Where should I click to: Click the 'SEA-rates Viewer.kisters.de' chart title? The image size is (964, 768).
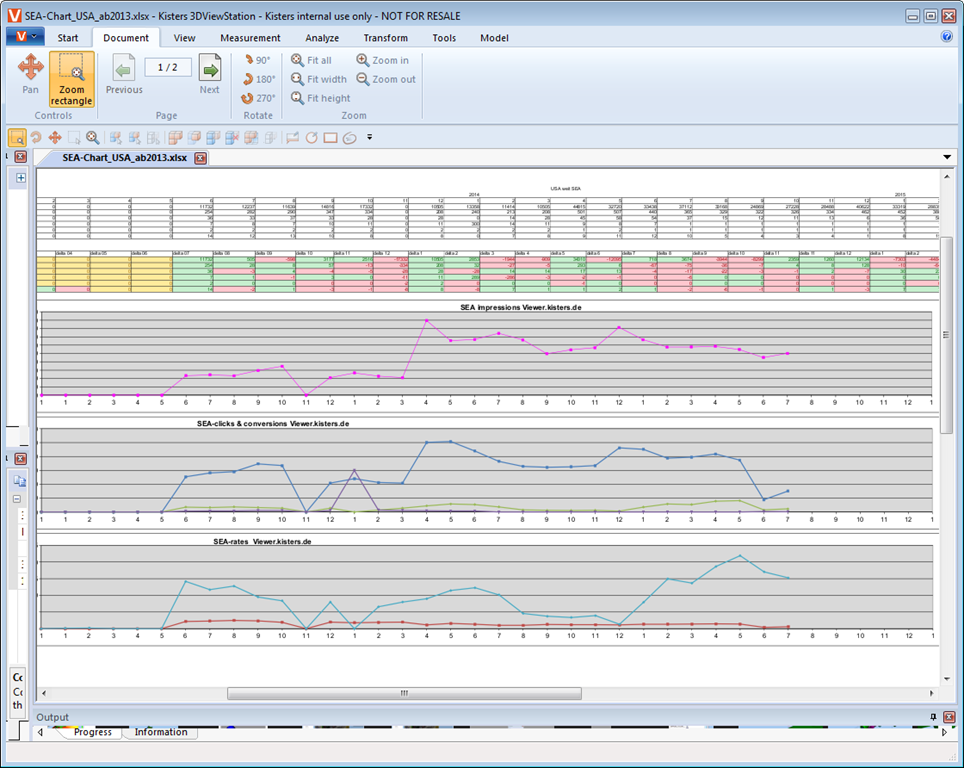263,542
